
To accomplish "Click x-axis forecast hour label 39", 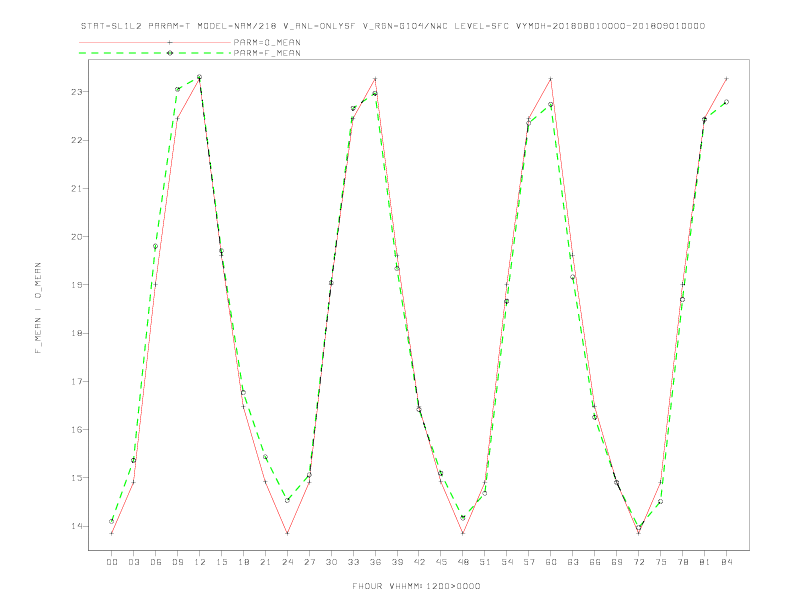I will (397, 562).
